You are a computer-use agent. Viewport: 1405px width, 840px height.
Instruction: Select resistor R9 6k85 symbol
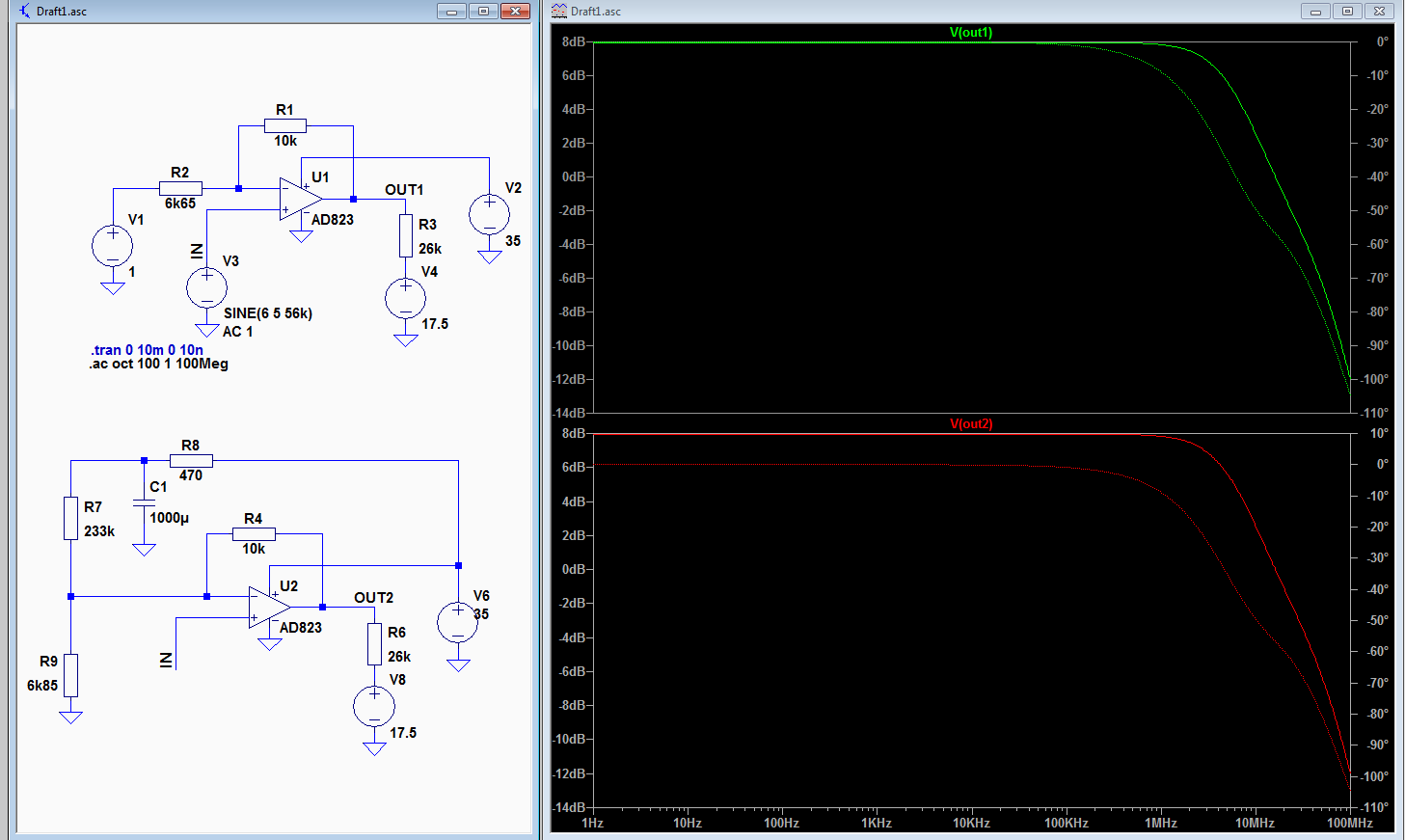pyautogui.click(x=70, y=675)
